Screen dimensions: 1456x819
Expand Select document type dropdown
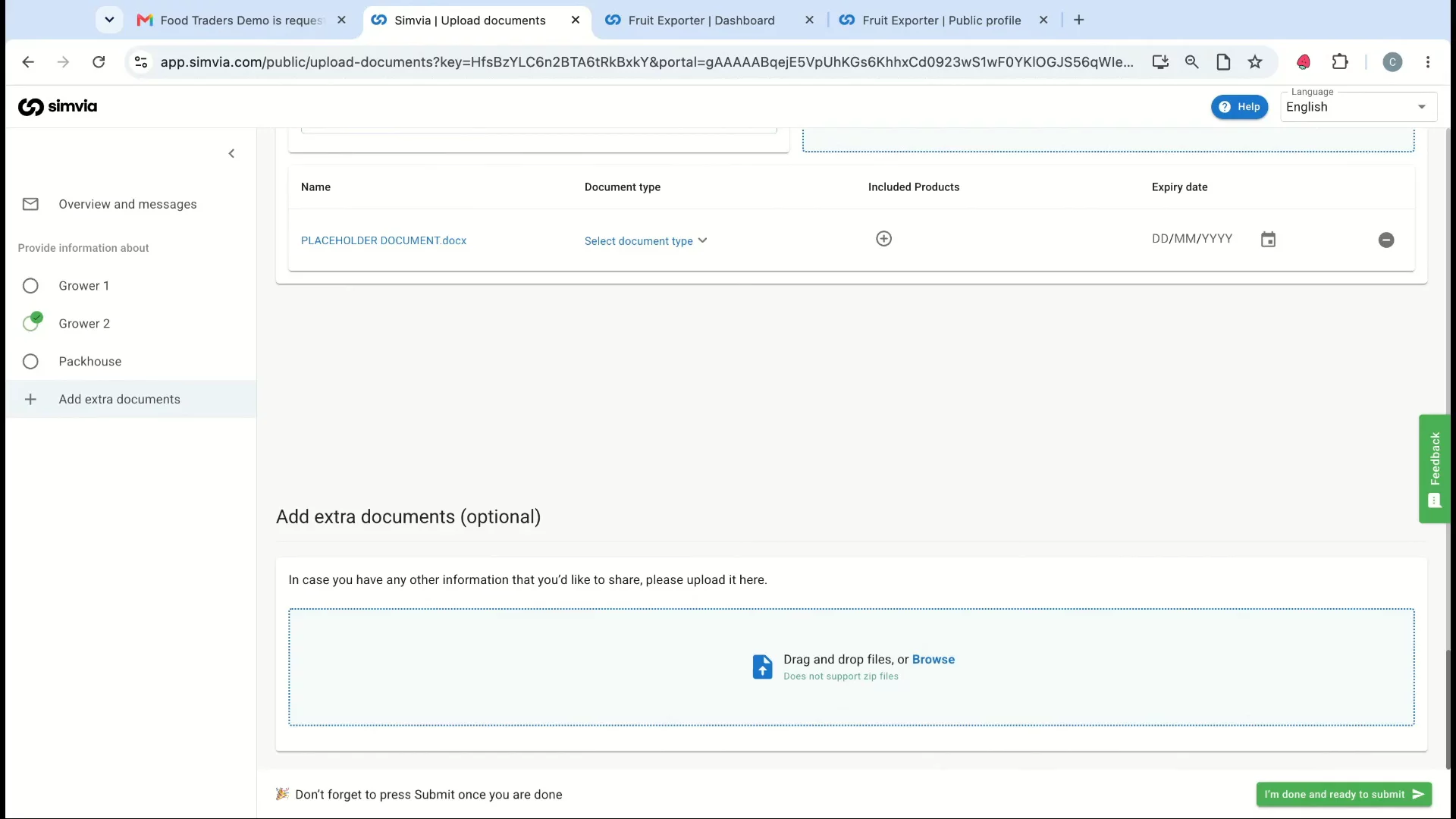[645, 240]
